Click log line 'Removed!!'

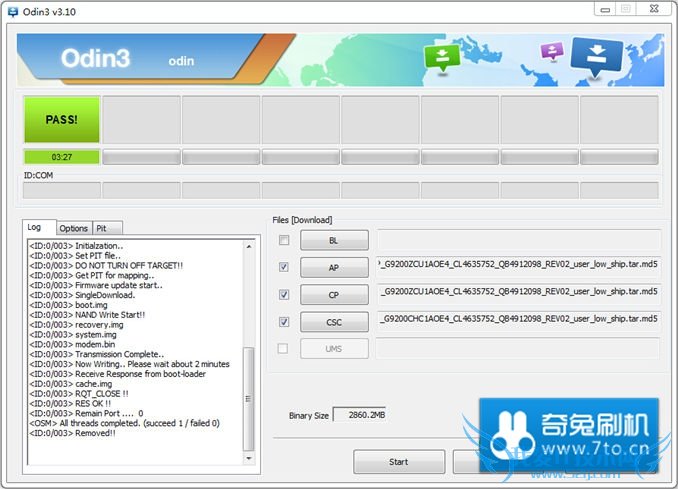[72, 433]
